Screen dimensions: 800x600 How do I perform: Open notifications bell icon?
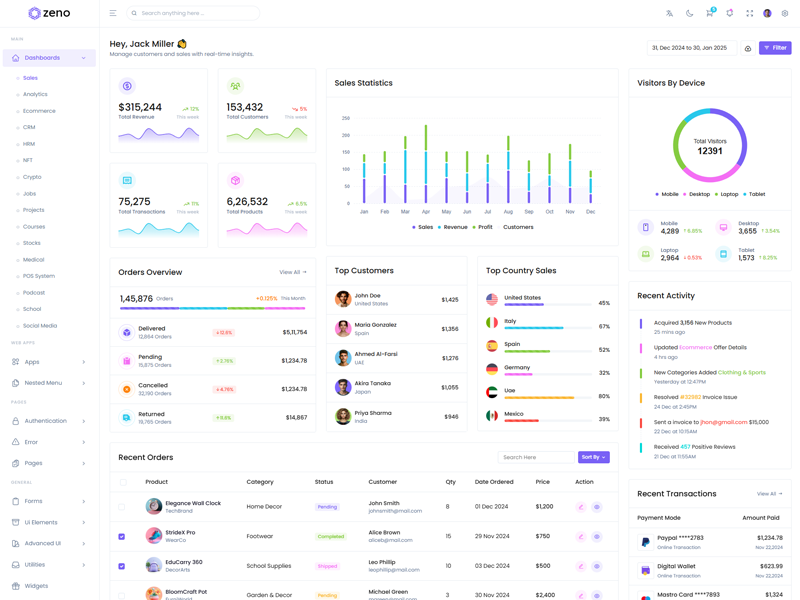click(729, 13)
